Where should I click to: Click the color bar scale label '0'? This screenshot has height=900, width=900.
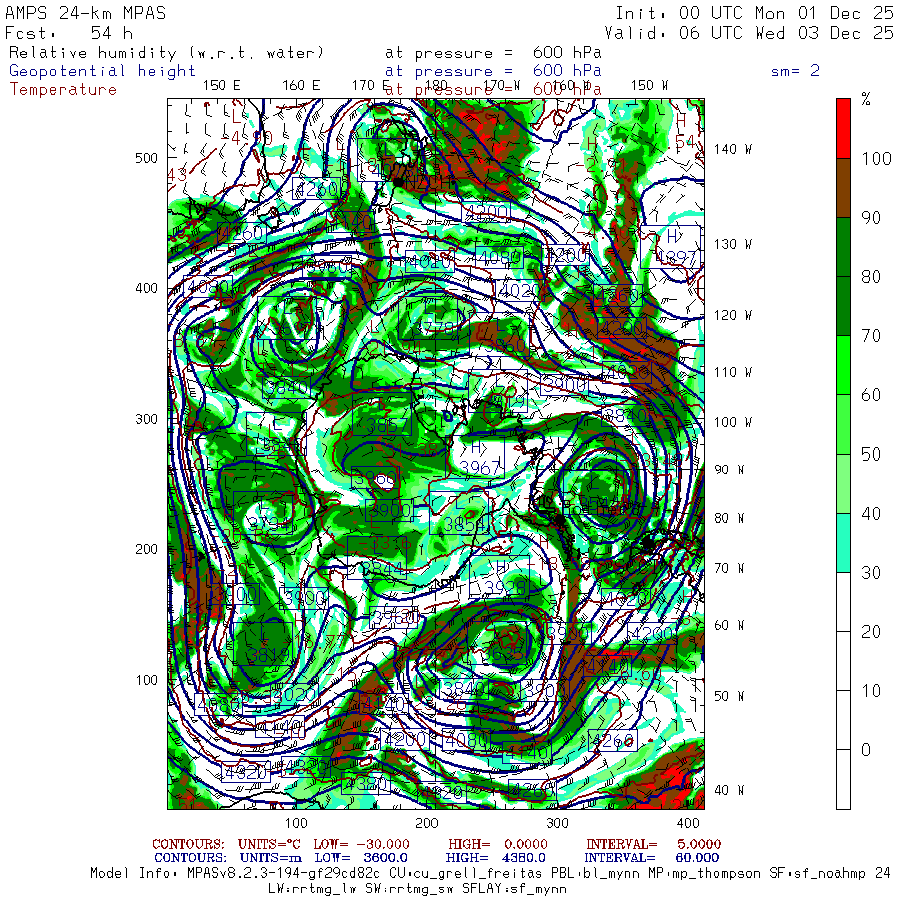[x=866, y=750]
